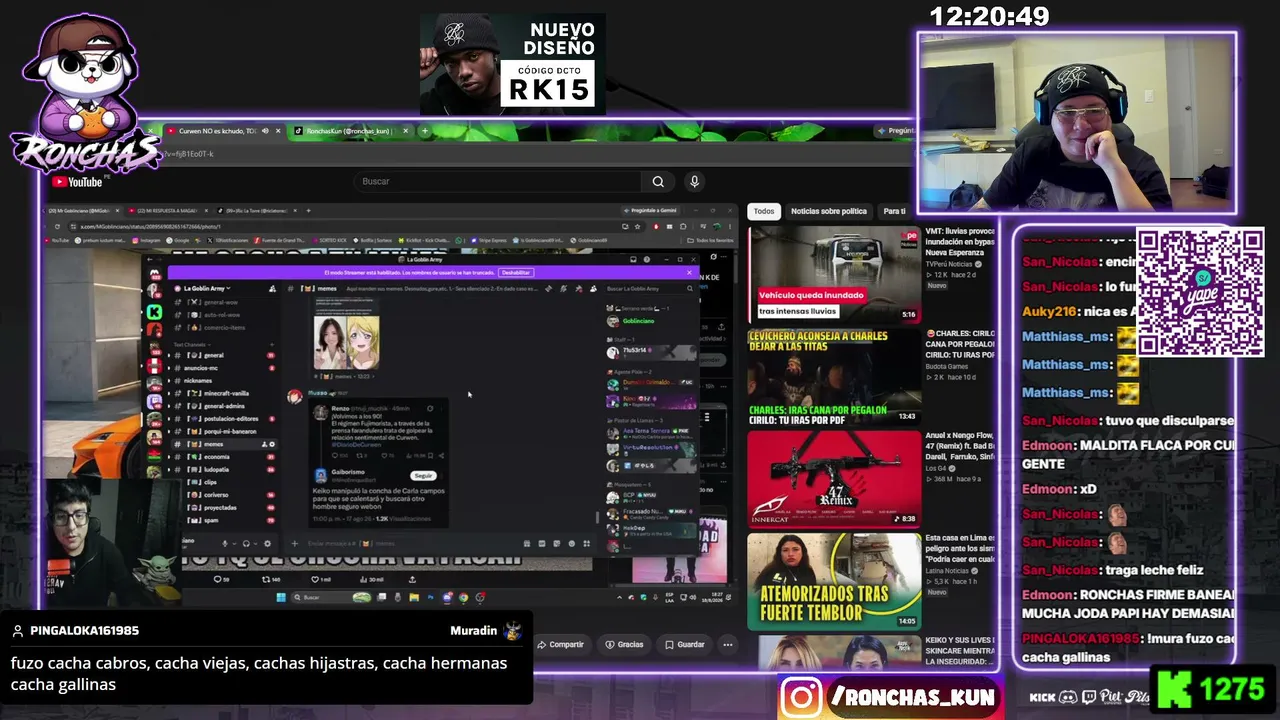Switch to the RonchasKun TikTok browser tab
1280x720 pixels.
[349, 131]
